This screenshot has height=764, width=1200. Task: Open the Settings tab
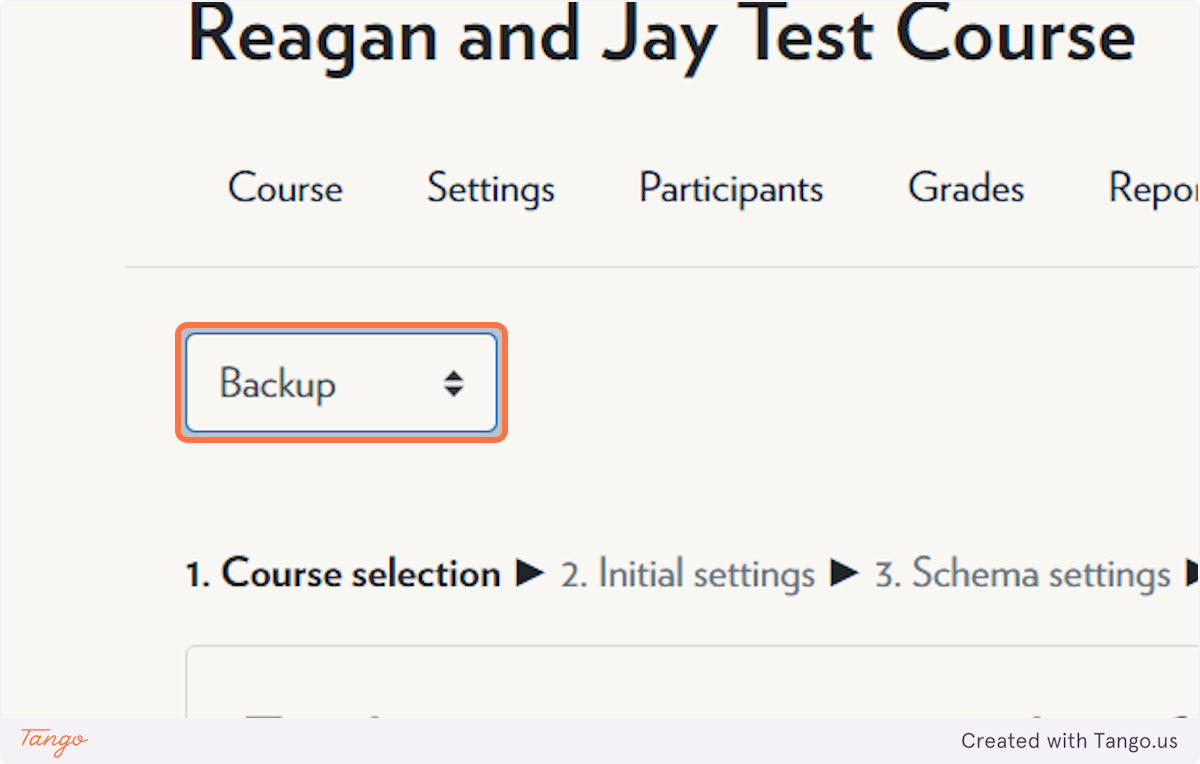491,188
